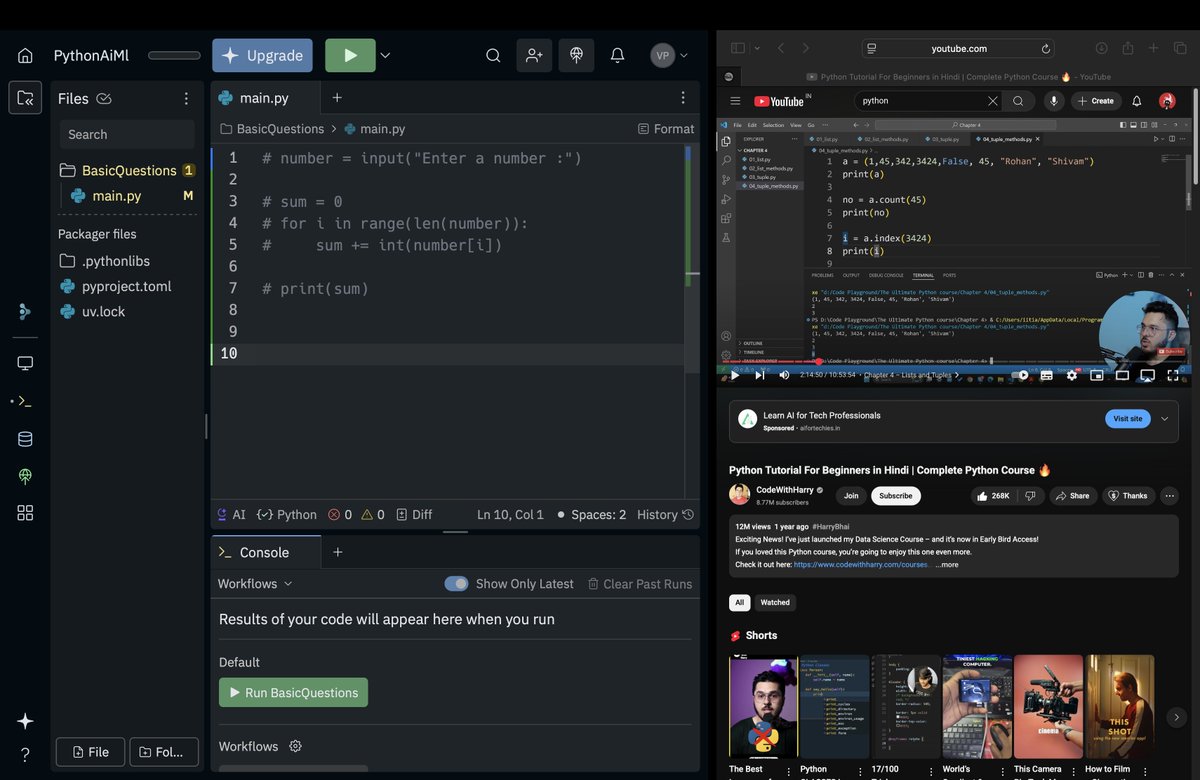Open Safari sidebar options chevron
Image resolution: width=1200 pixels, height=780 pixels.
pyautogui.click(x=757, y=48)
